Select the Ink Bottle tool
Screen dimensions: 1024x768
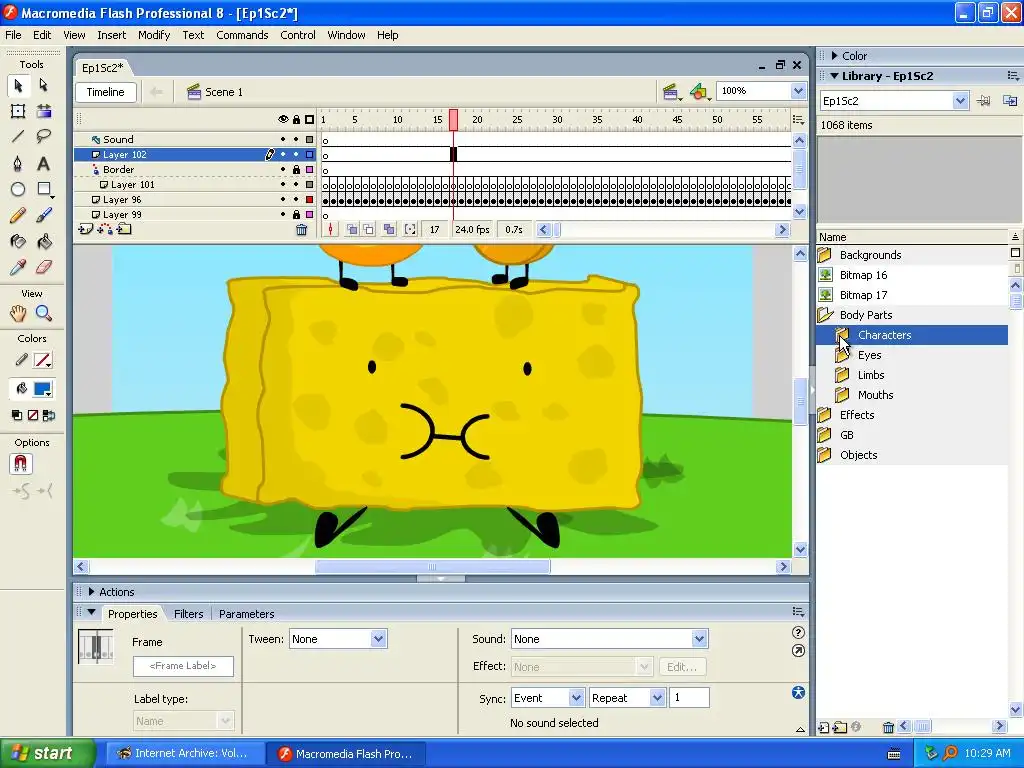point(18,242)
